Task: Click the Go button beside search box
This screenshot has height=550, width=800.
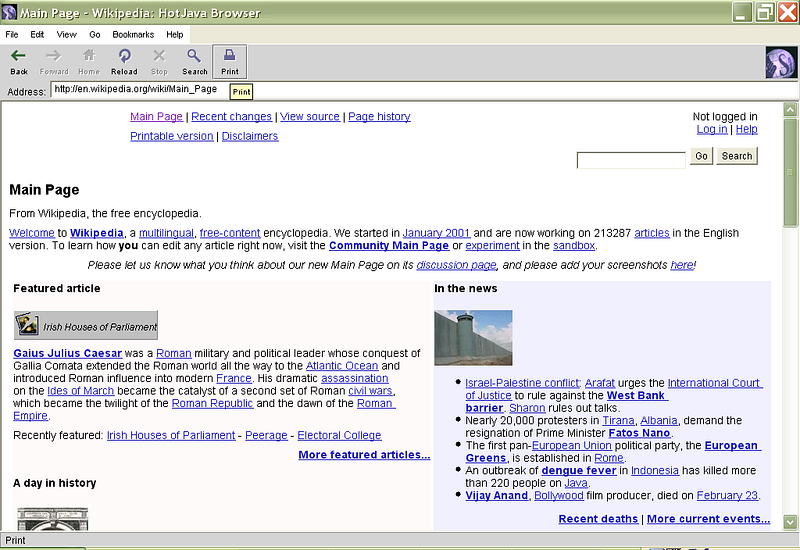Action: [x=701, y=156]
